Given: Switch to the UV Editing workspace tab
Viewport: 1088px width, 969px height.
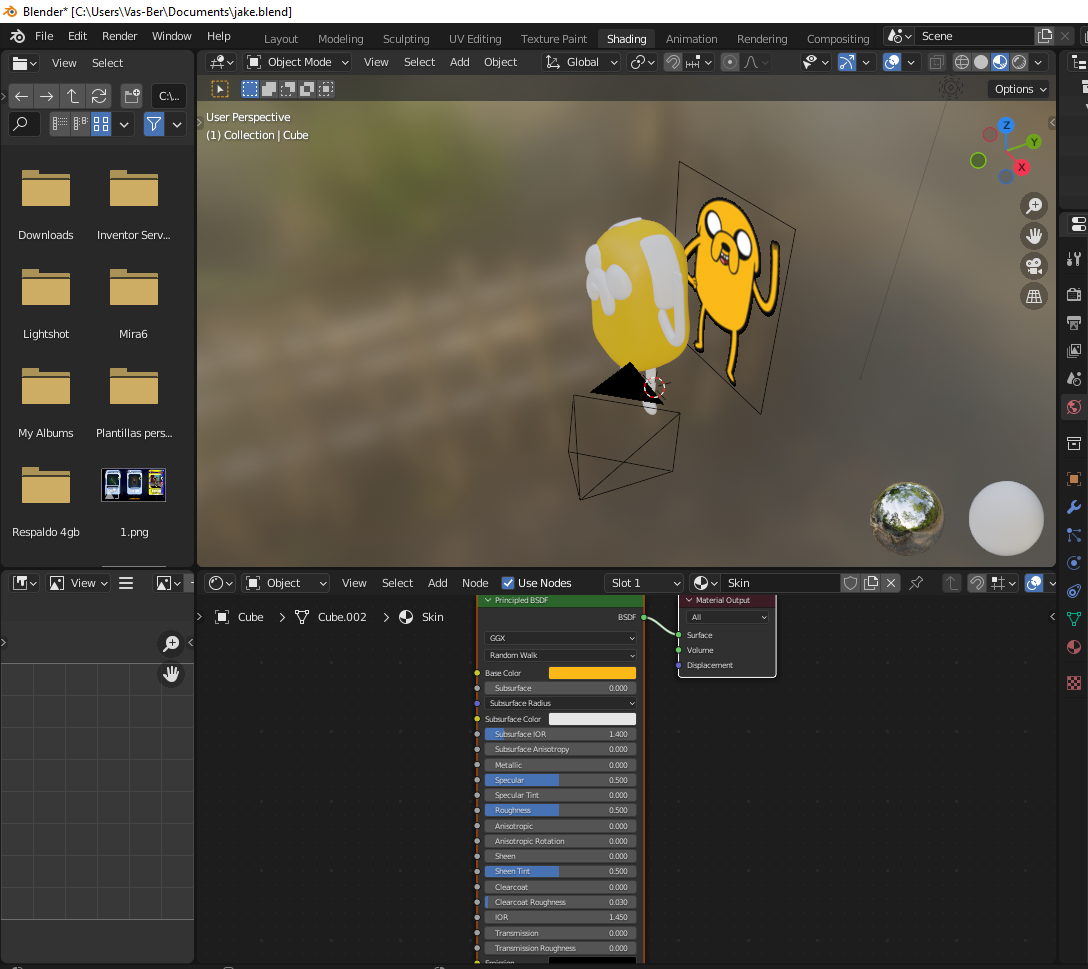Looking at the screenshot, I should tap(475, 39).
